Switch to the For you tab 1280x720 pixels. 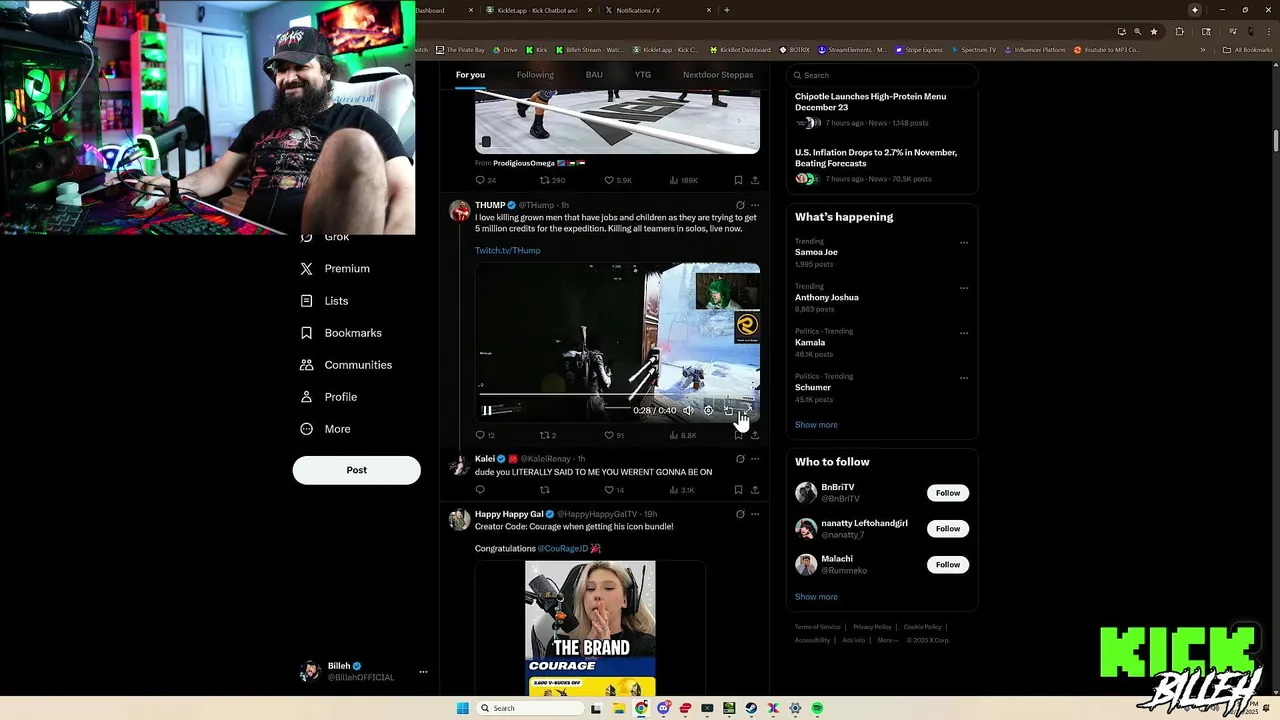pos(470,75)
